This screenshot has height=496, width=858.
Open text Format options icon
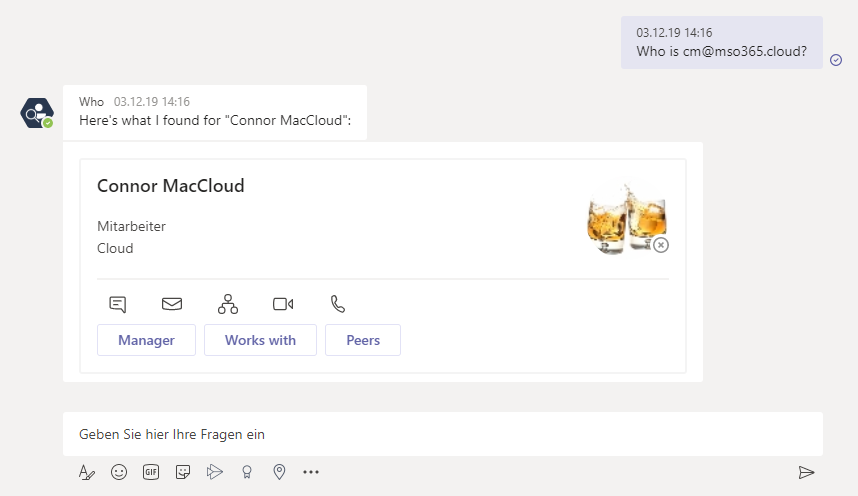click(86, 472)
